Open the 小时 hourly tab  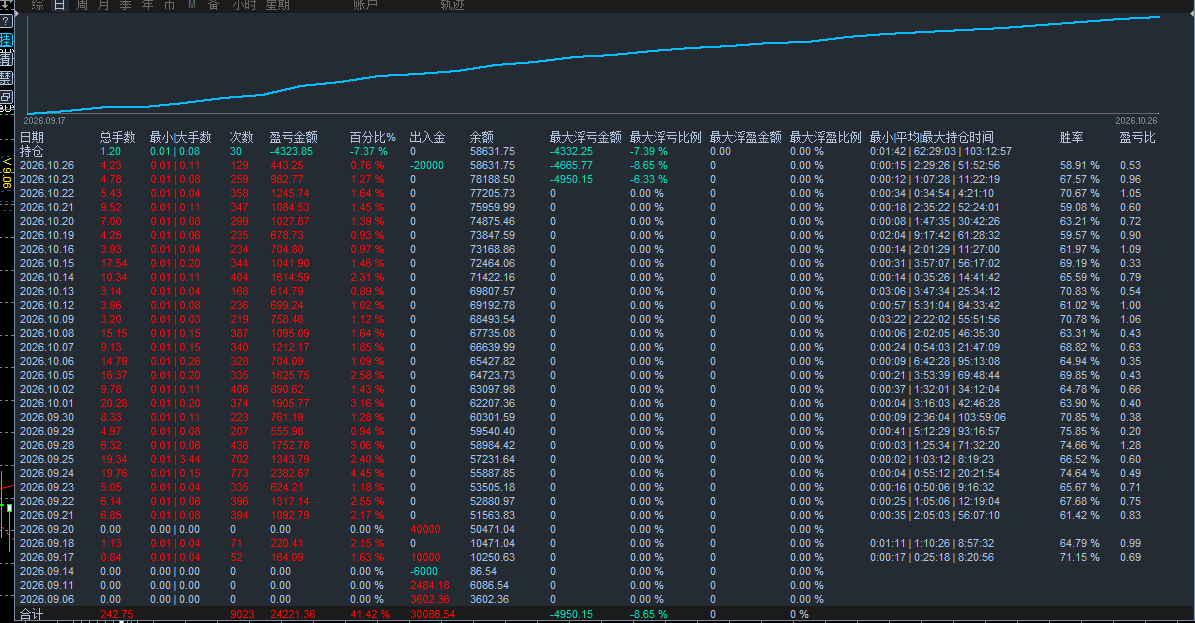[244, 5]
